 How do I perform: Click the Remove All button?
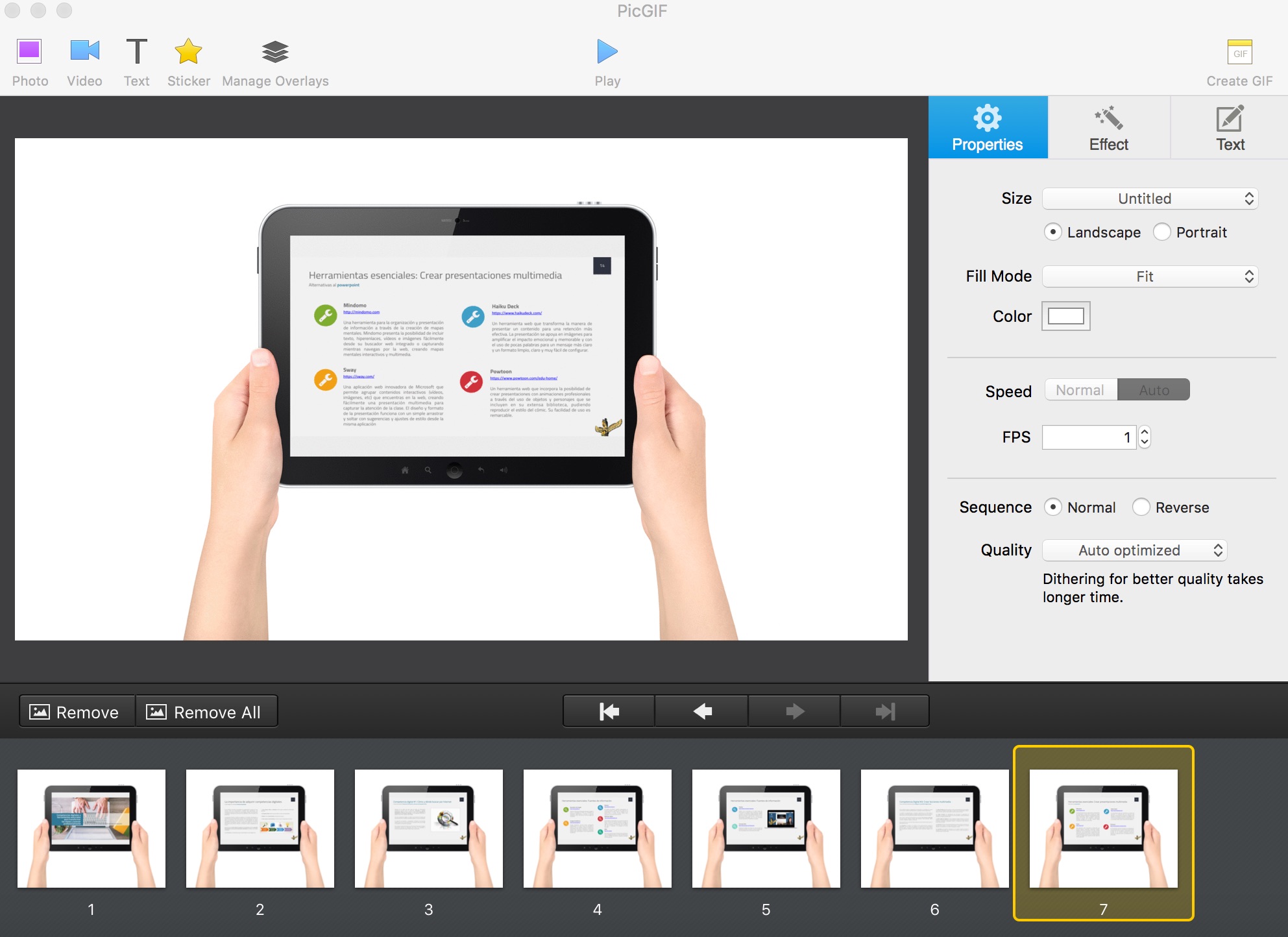pyautogui.click(x=206, y=712)
